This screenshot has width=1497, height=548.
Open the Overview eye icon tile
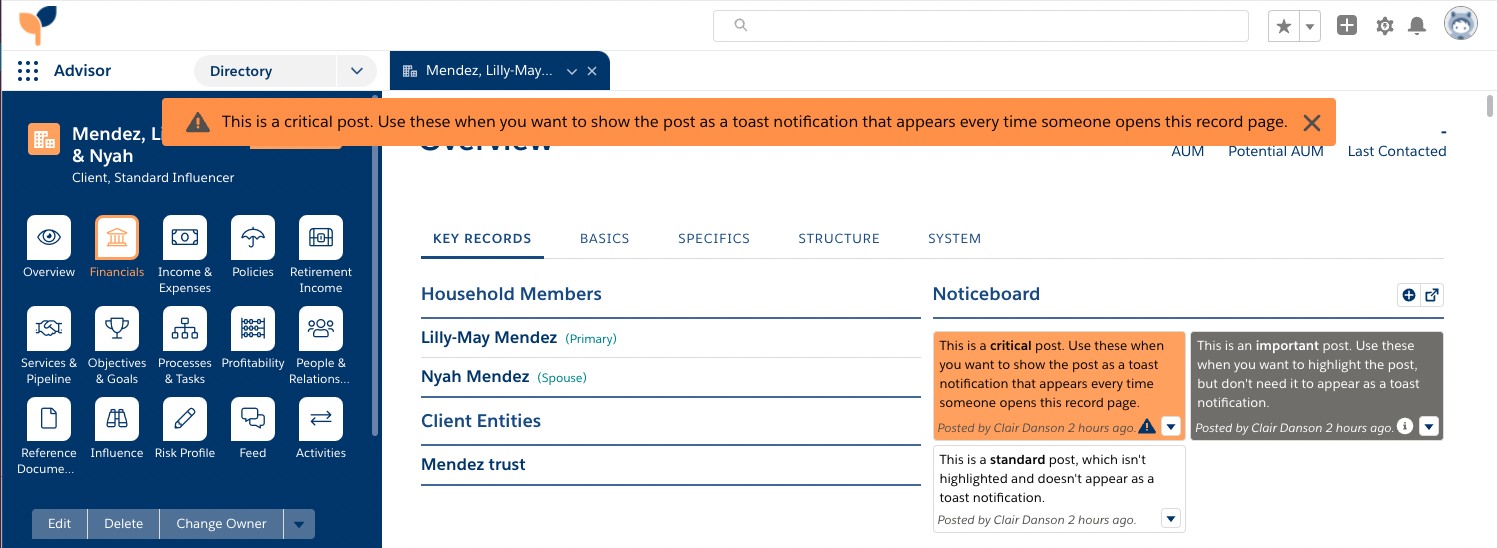[x=48, y=237]
